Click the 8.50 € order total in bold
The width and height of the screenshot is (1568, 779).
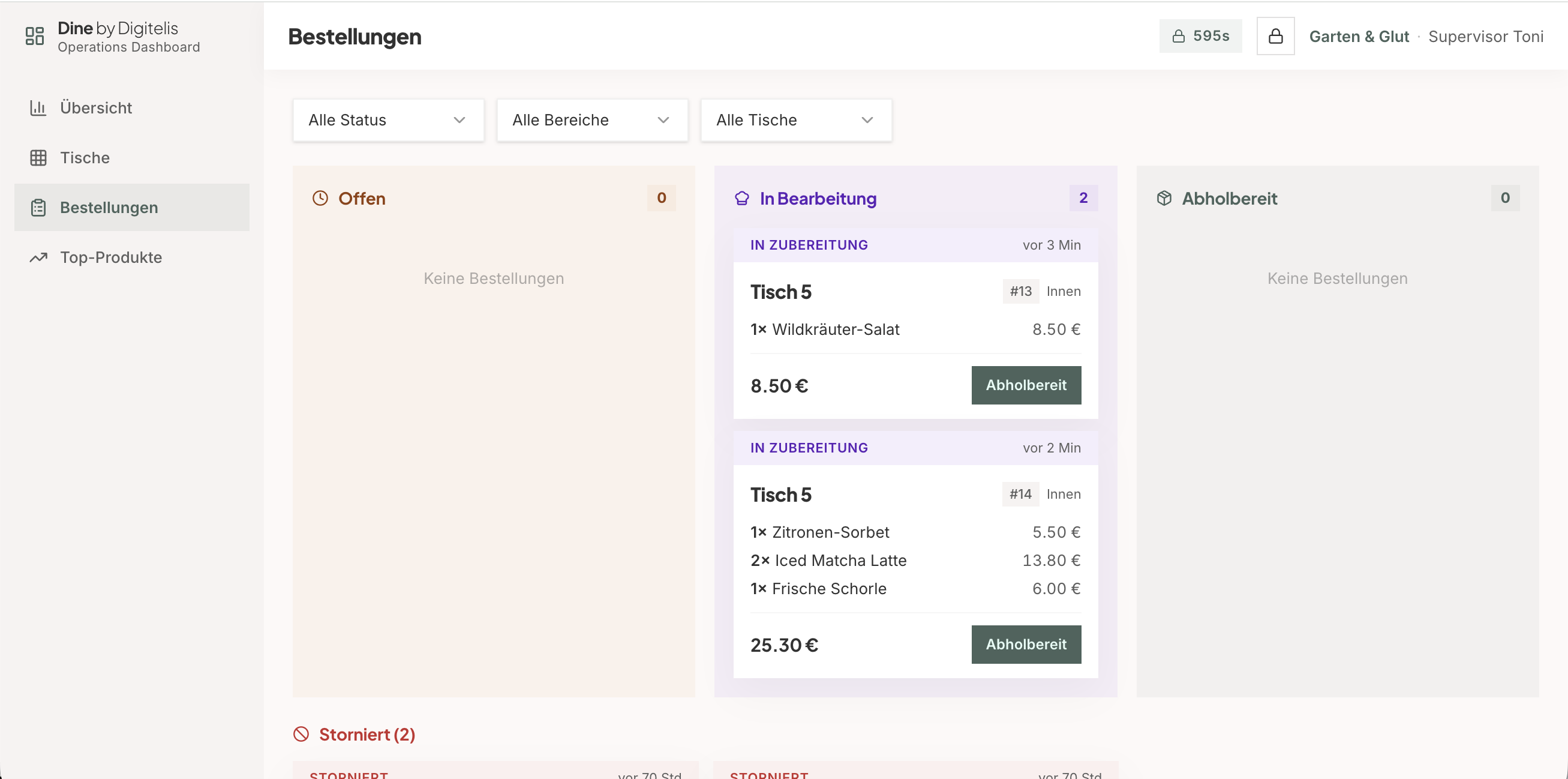(779, 385)
